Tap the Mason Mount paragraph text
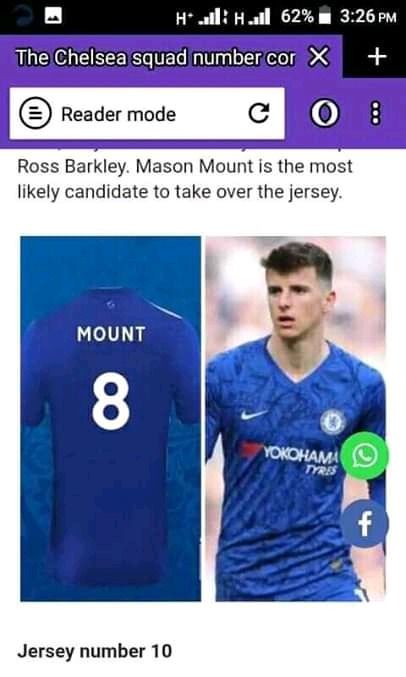 (x=185, y=178)
